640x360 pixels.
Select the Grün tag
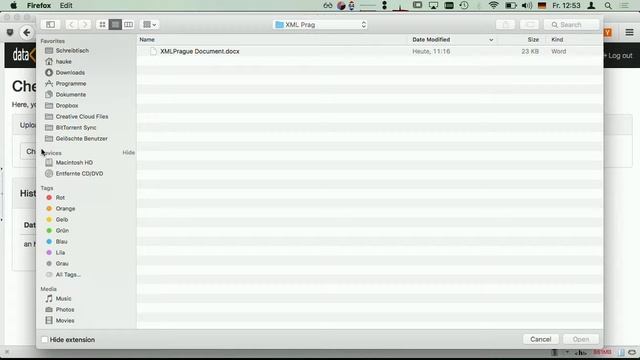(62, 231)
